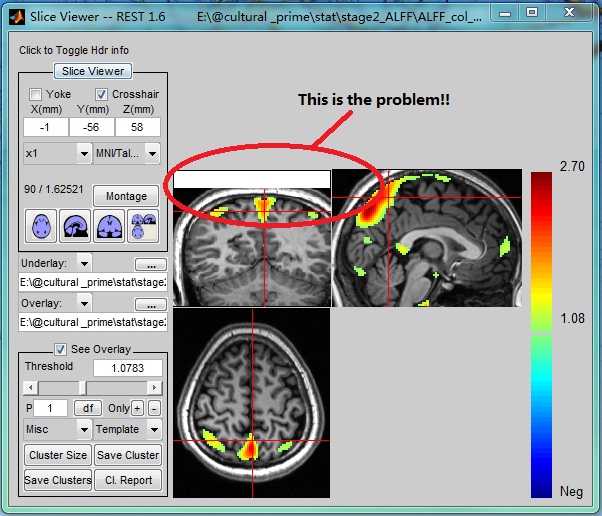Click the Montage button
The image size is (602, 516).
coord(126,196)
